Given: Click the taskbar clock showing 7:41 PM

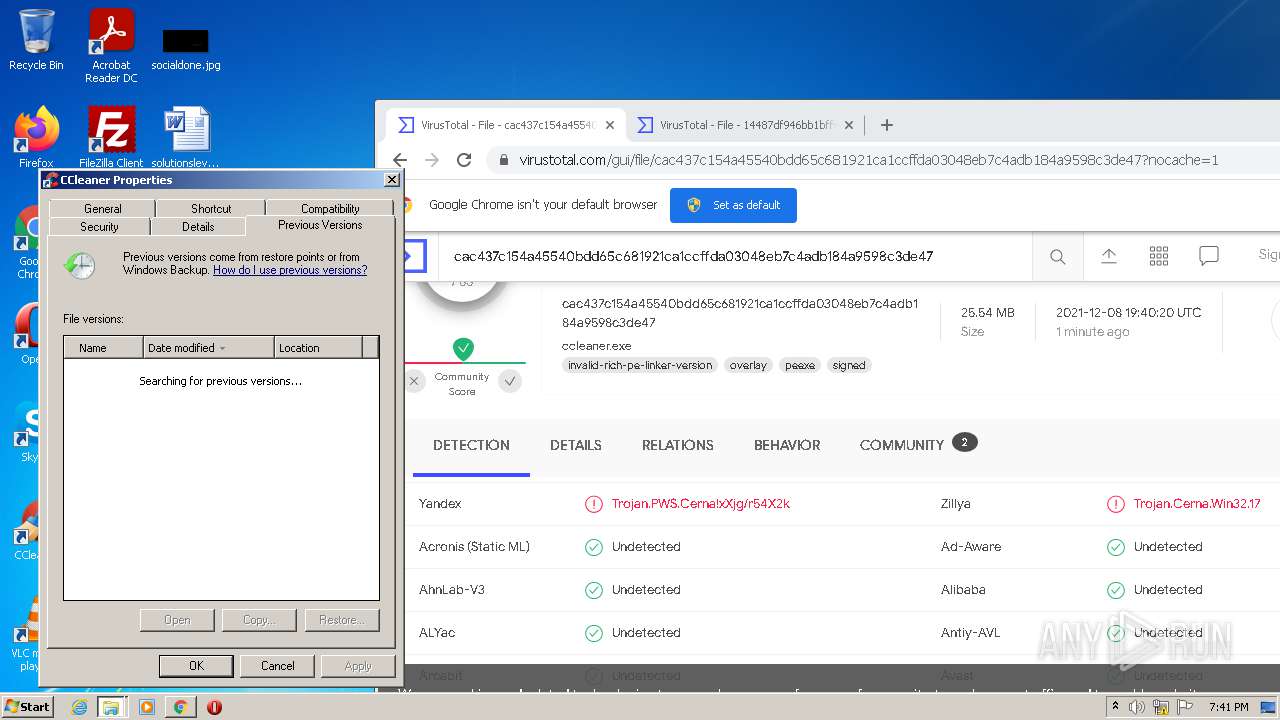Looking at the screenshot, I should [1228, 707].
